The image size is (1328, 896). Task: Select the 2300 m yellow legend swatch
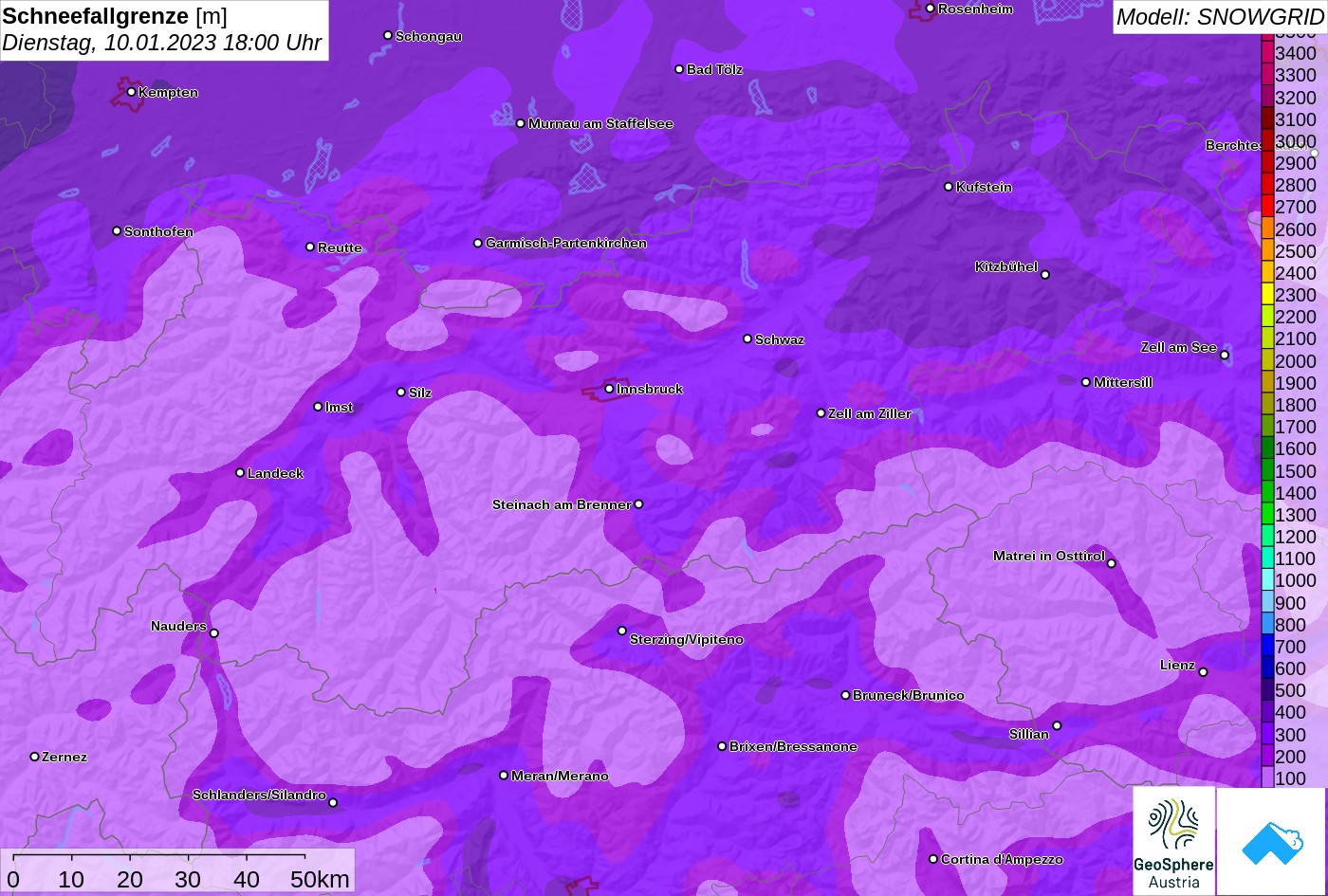coord(1267,295)
